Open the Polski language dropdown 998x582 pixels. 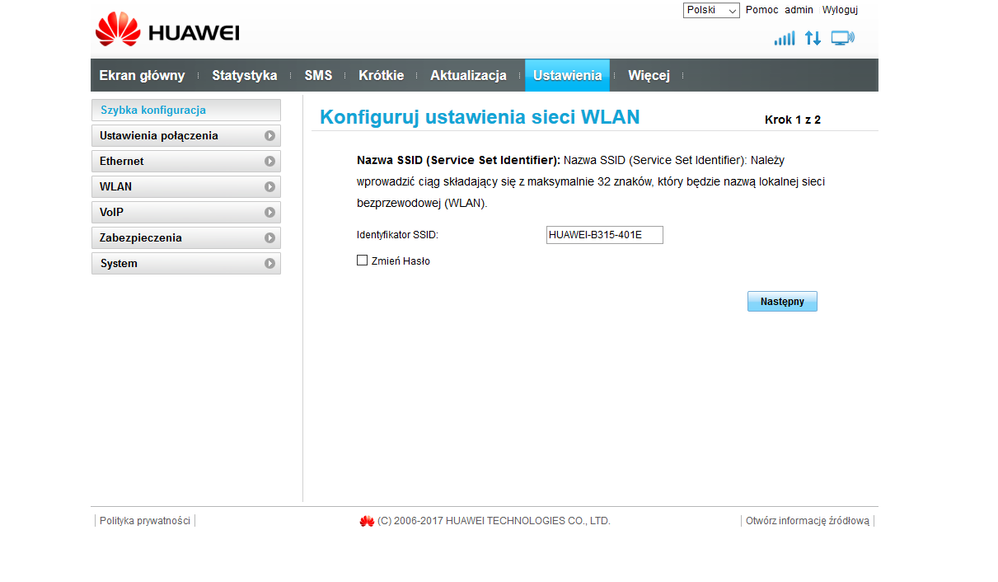pos(711,10)
